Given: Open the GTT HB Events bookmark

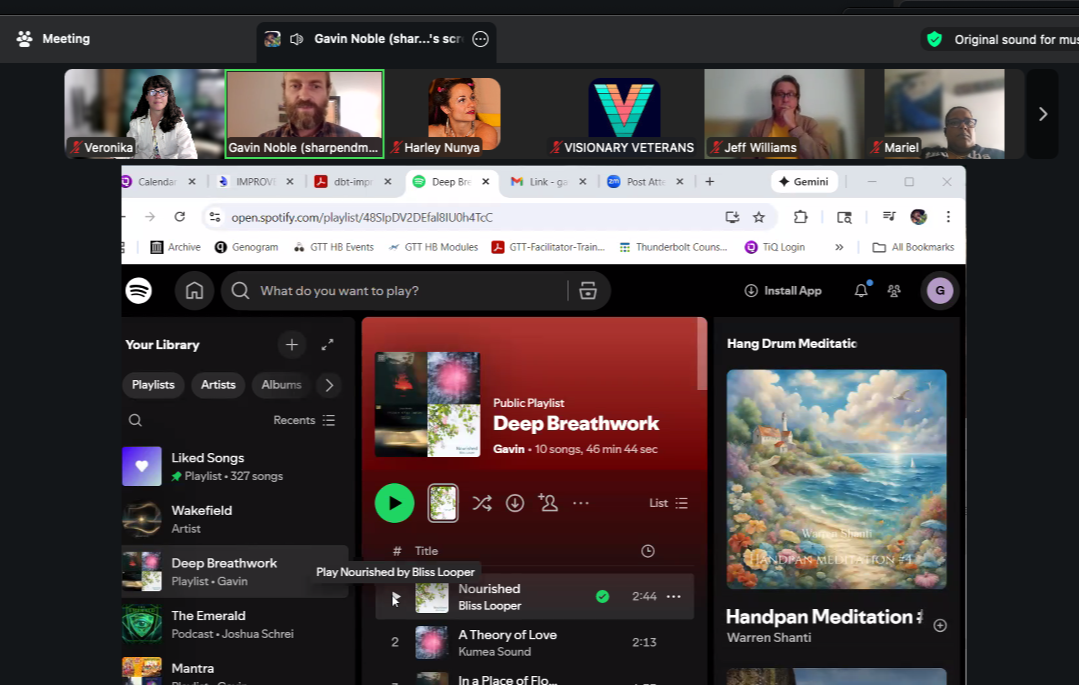Looking at the screenshot, I should pos(334,247).
